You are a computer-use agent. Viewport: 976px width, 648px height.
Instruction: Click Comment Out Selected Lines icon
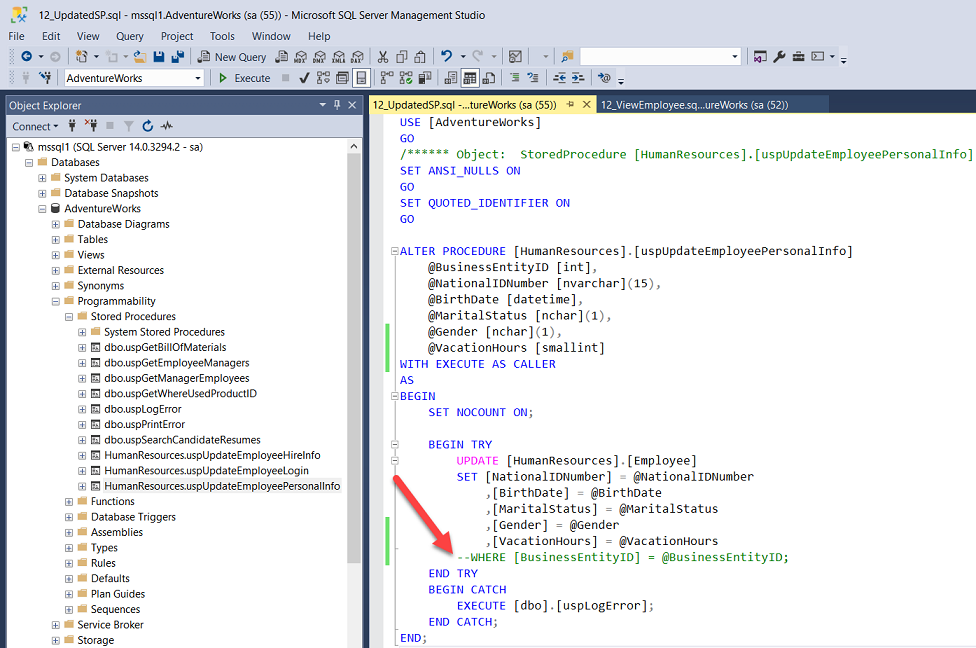click(x=514, y=78)
